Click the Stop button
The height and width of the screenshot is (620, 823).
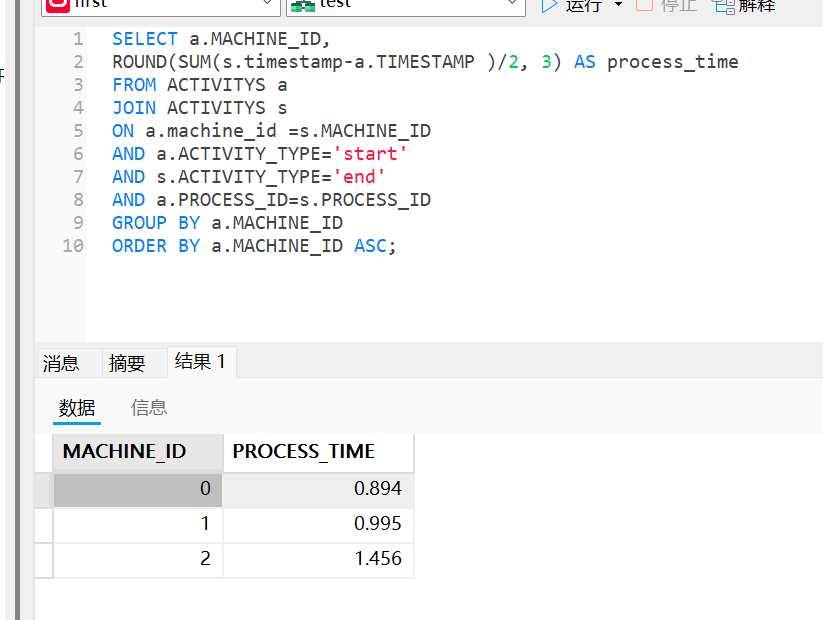[666, 6]
